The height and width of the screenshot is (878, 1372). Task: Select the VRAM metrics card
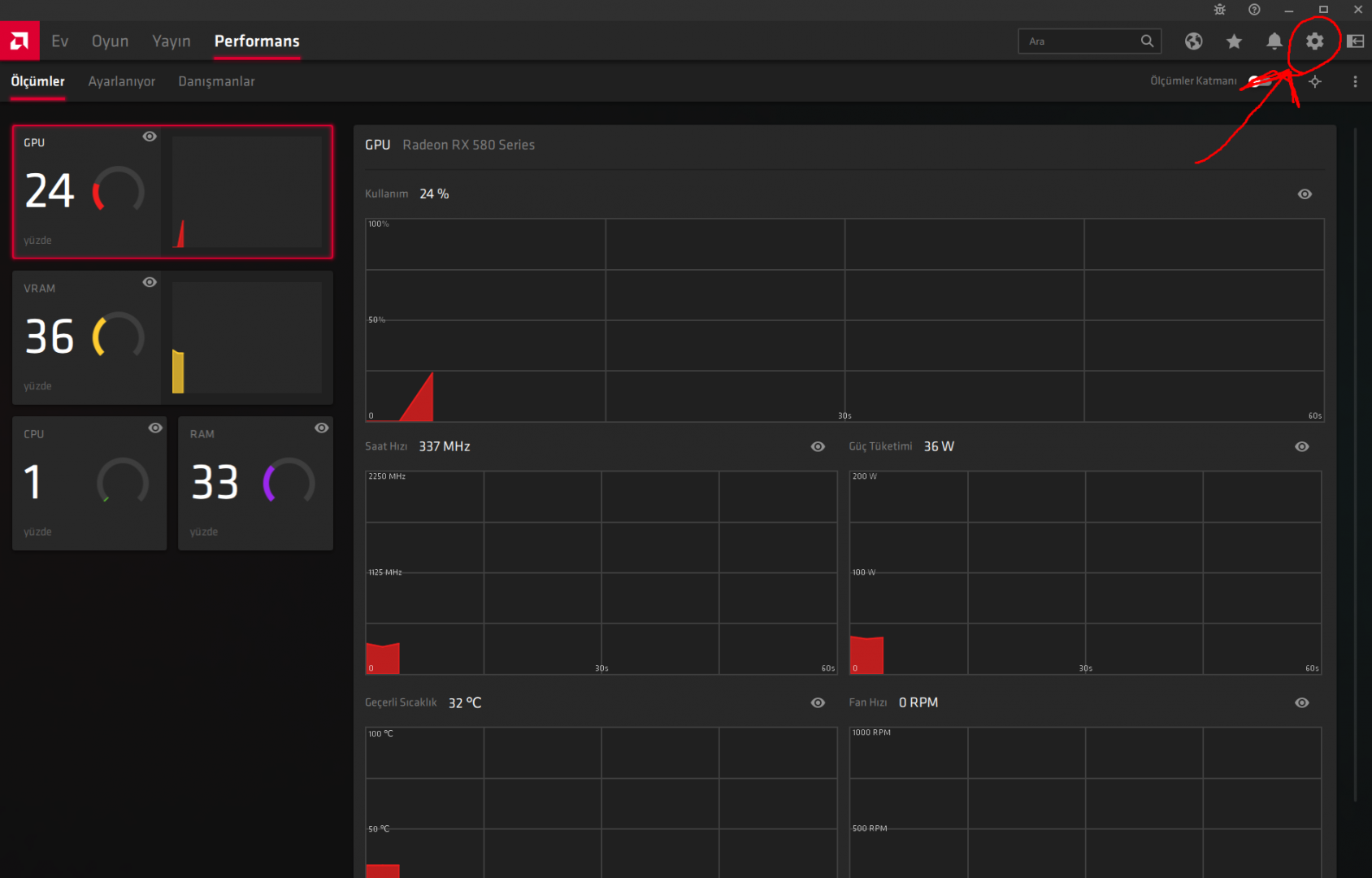click(x=172, y=337)
